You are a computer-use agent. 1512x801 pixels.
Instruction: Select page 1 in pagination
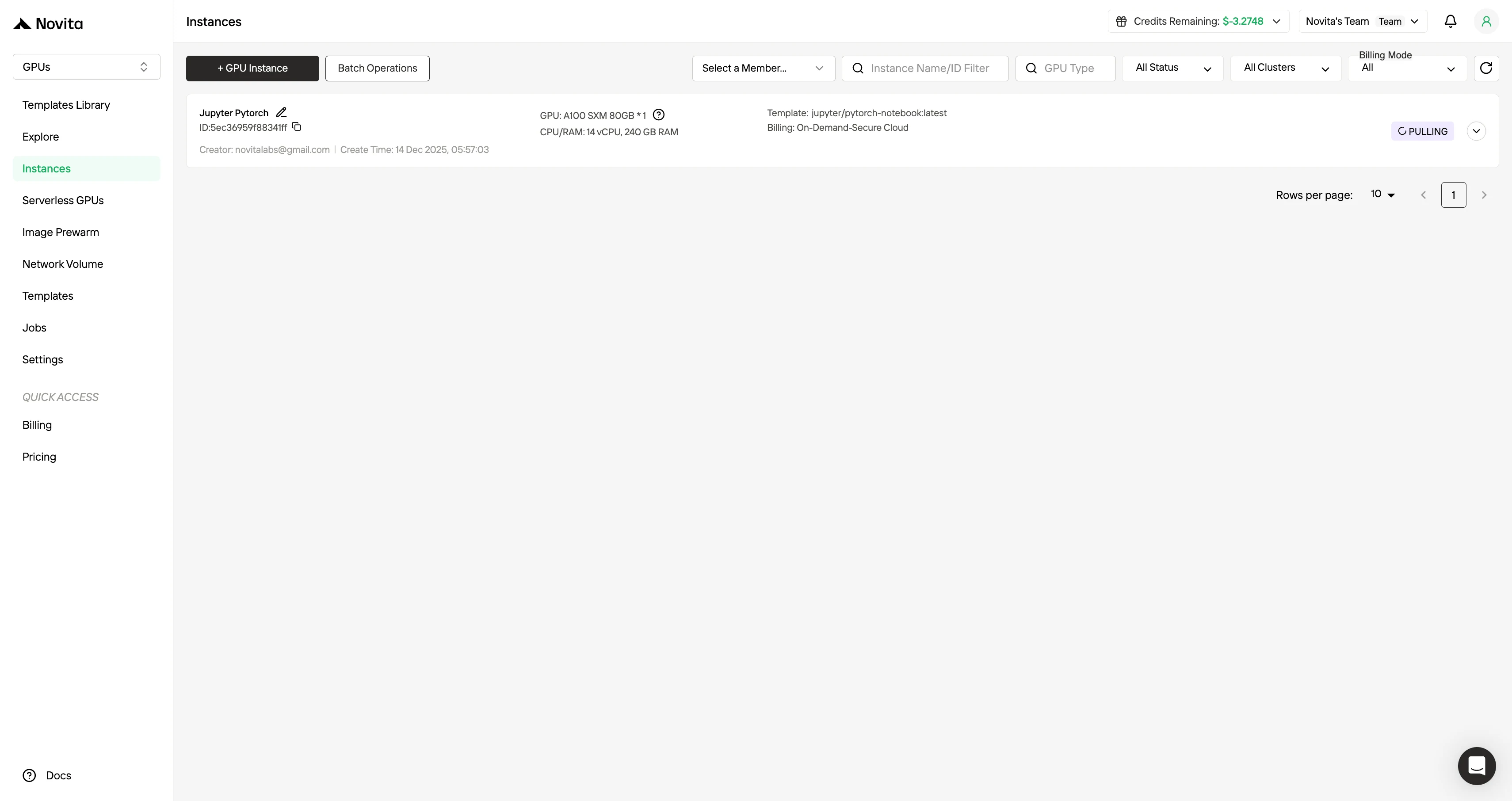click(x=1453, y=195)
